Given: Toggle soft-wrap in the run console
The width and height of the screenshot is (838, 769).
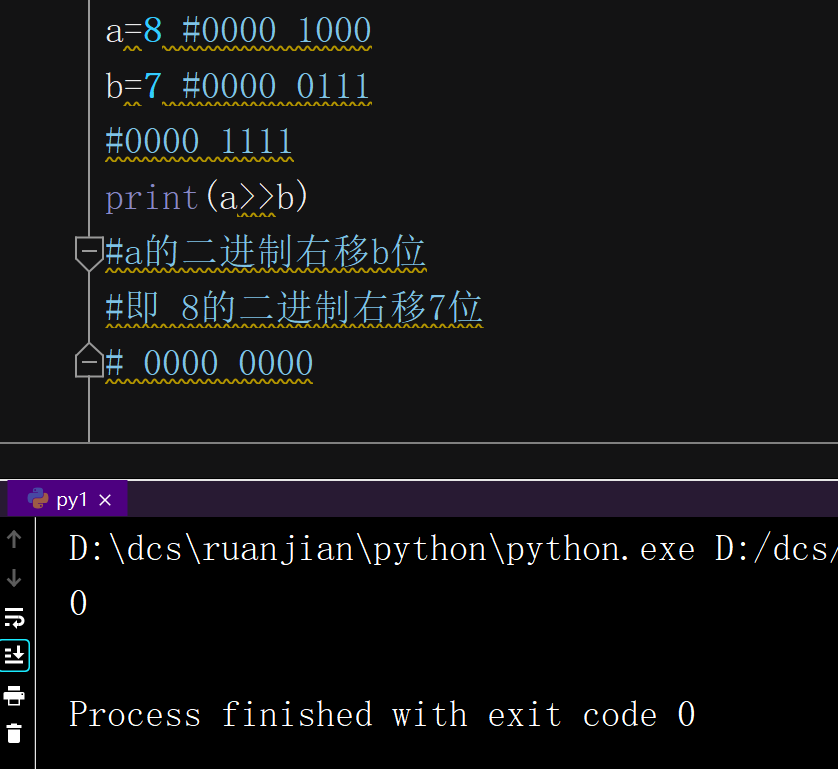Looking at the screenshot, I should click(14, 617).
